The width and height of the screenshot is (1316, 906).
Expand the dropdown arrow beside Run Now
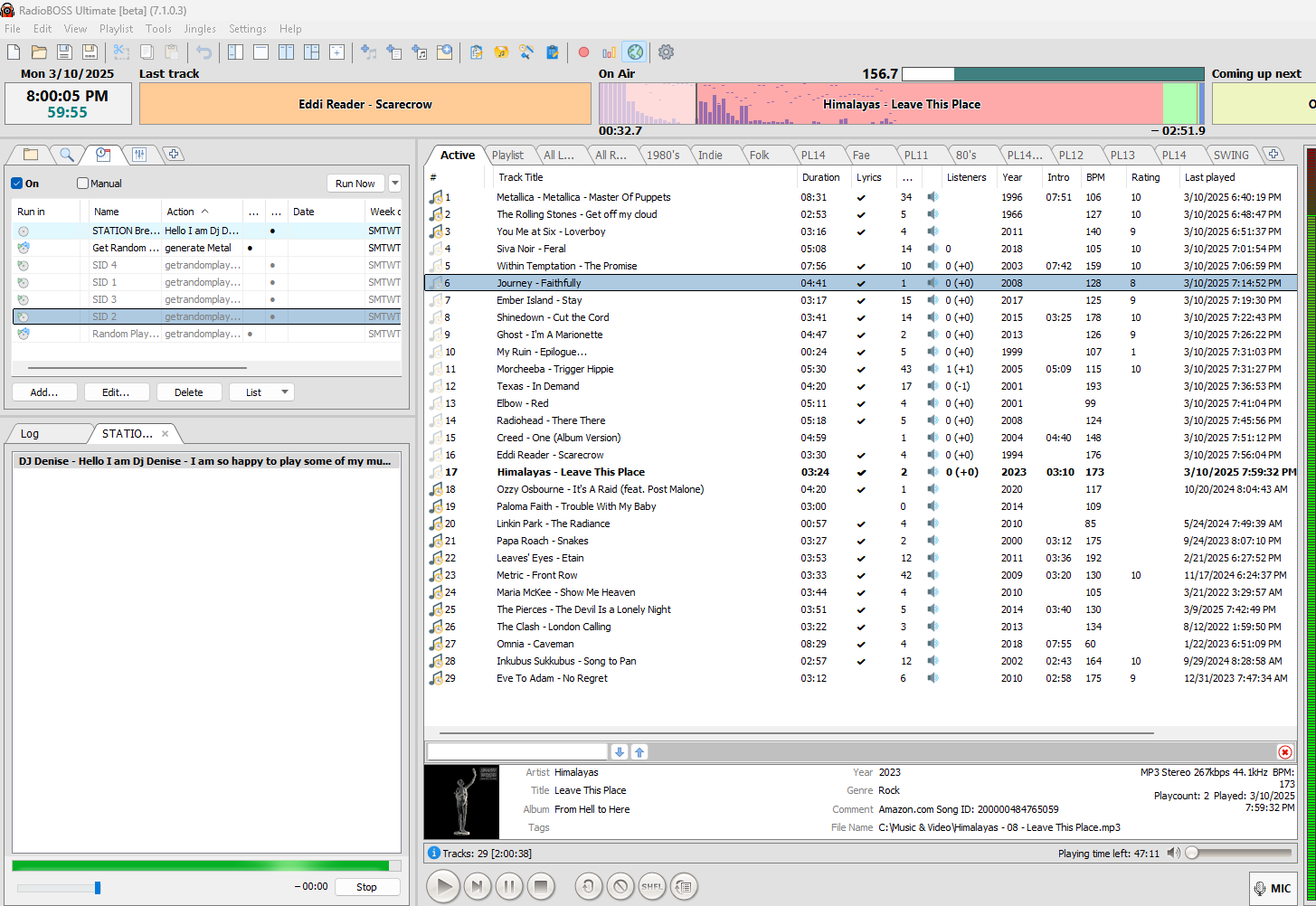[x=394, y=184]
